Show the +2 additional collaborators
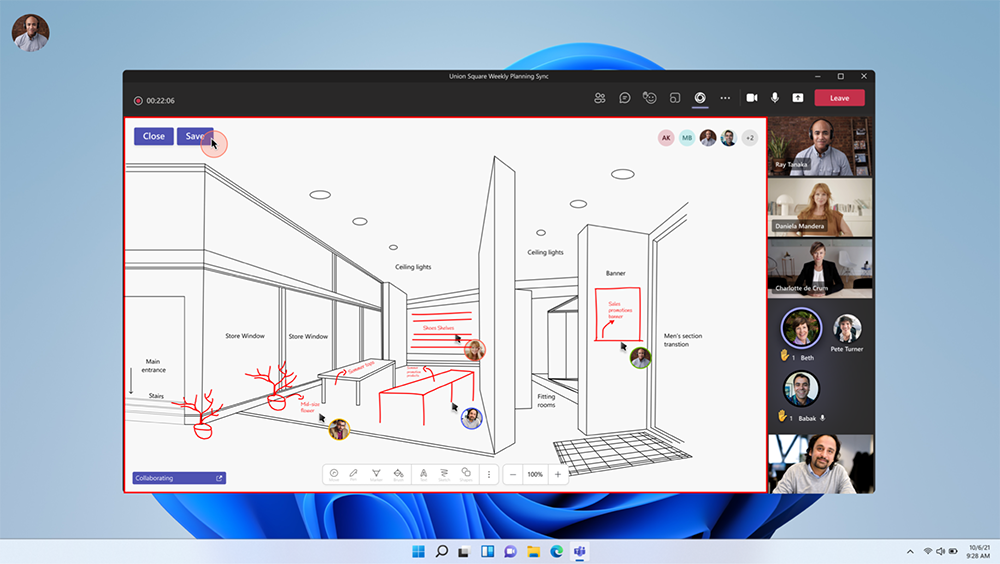The image size is (1000, 564). coord(750,137)
